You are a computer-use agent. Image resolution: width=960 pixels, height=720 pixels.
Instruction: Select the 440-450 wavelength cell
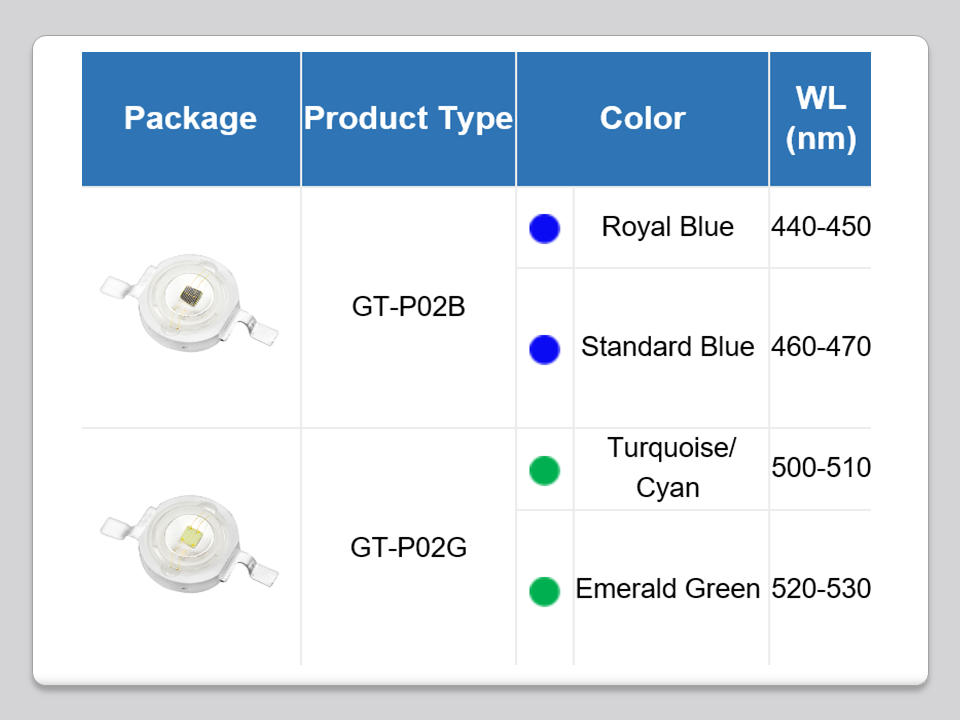(x=820, y=227)
